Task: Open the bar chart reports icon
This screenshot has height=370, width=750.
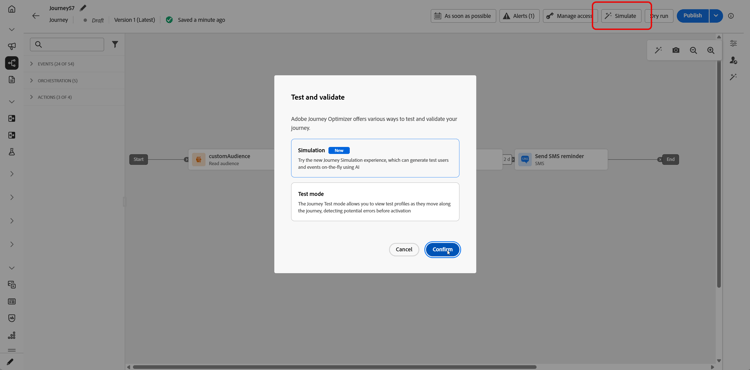Action: [x=11, y=335]
